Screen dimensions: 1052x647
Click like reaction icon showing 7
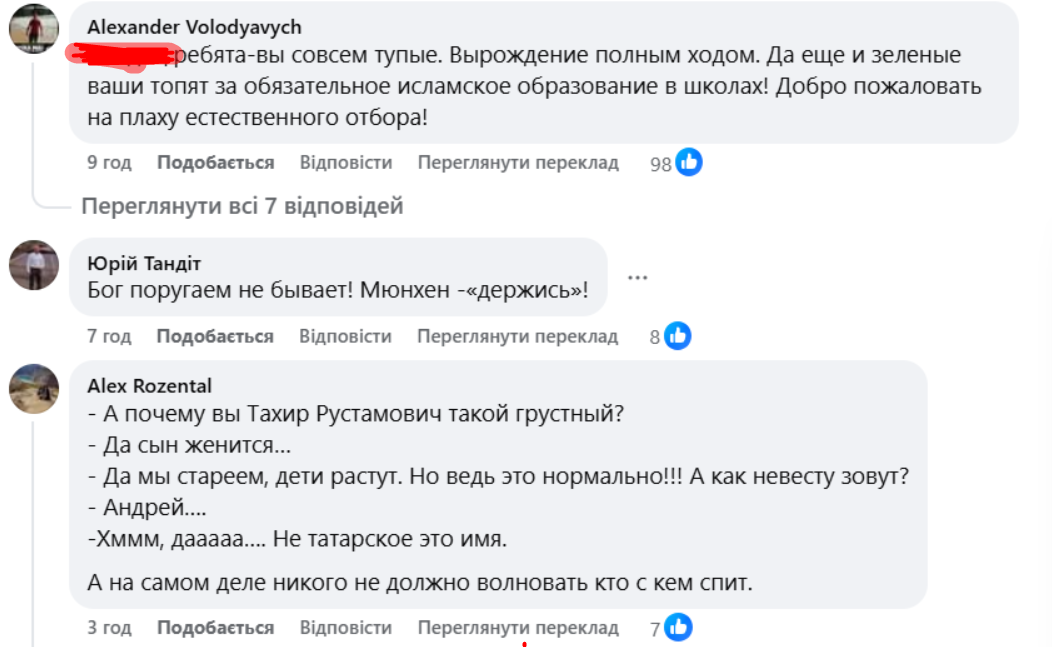tap(678, 628)
